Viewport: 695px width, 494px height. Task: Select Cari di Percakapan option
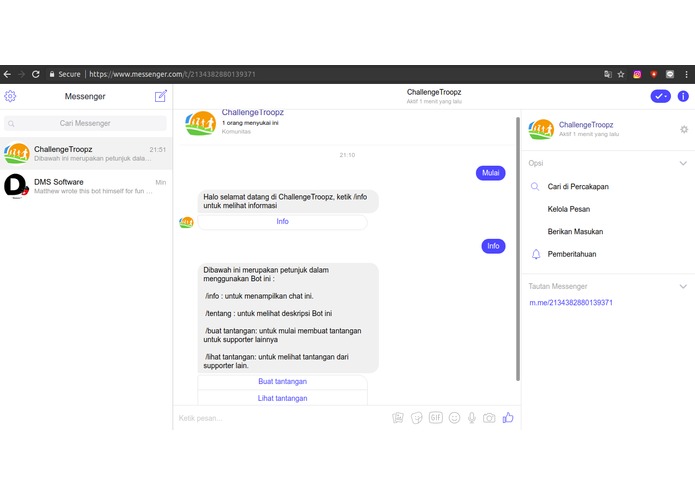click(578, 187)
